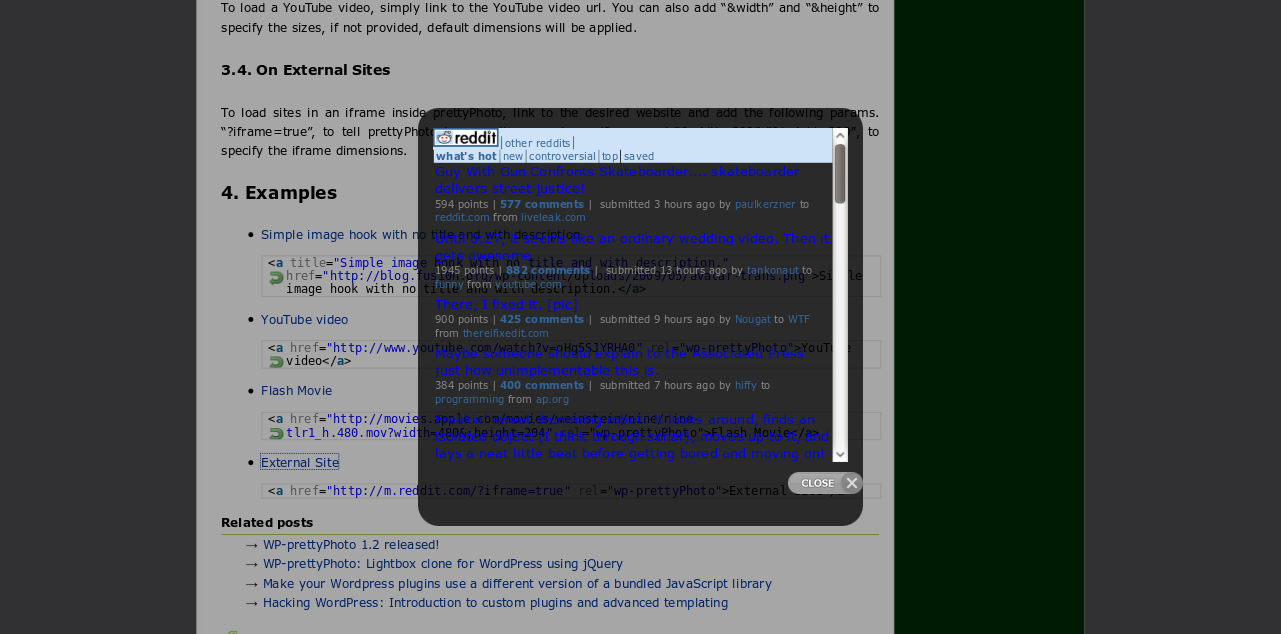Open user paulkerzner profile link

pyautogui.click(x=765, y=204)
